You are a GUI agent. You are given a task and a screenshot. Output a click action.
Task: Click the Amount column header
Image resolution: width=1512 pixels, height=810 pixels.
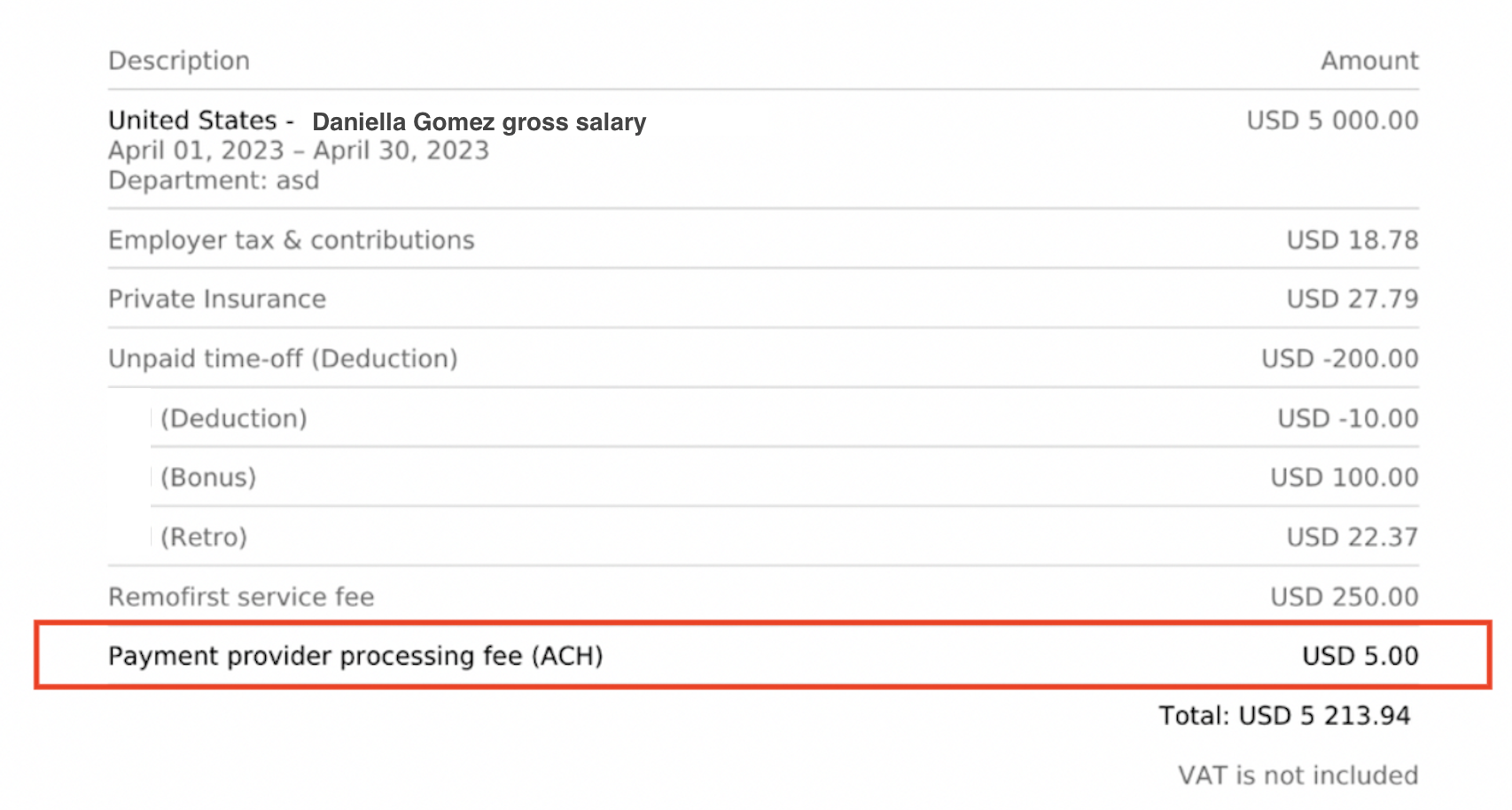(1368, 61)
